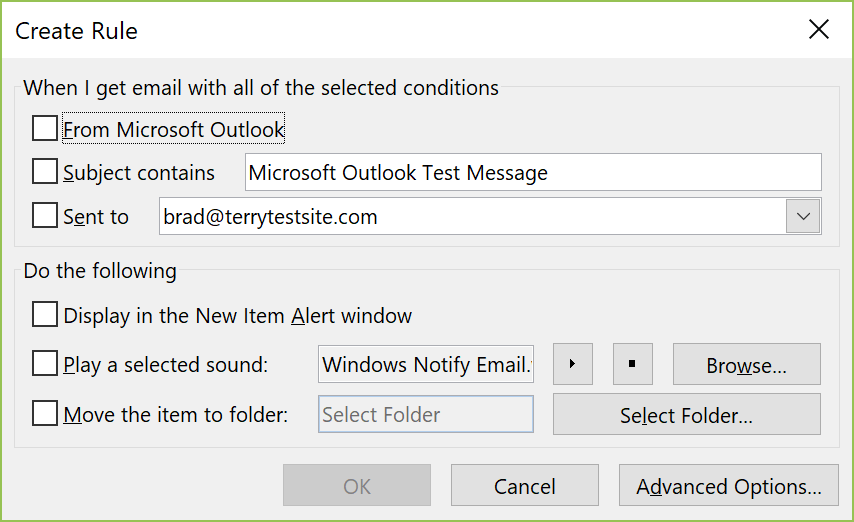Check the Sent to condition box
The width and height of the screenshot is (854, 522).
(x=45, y=215)
